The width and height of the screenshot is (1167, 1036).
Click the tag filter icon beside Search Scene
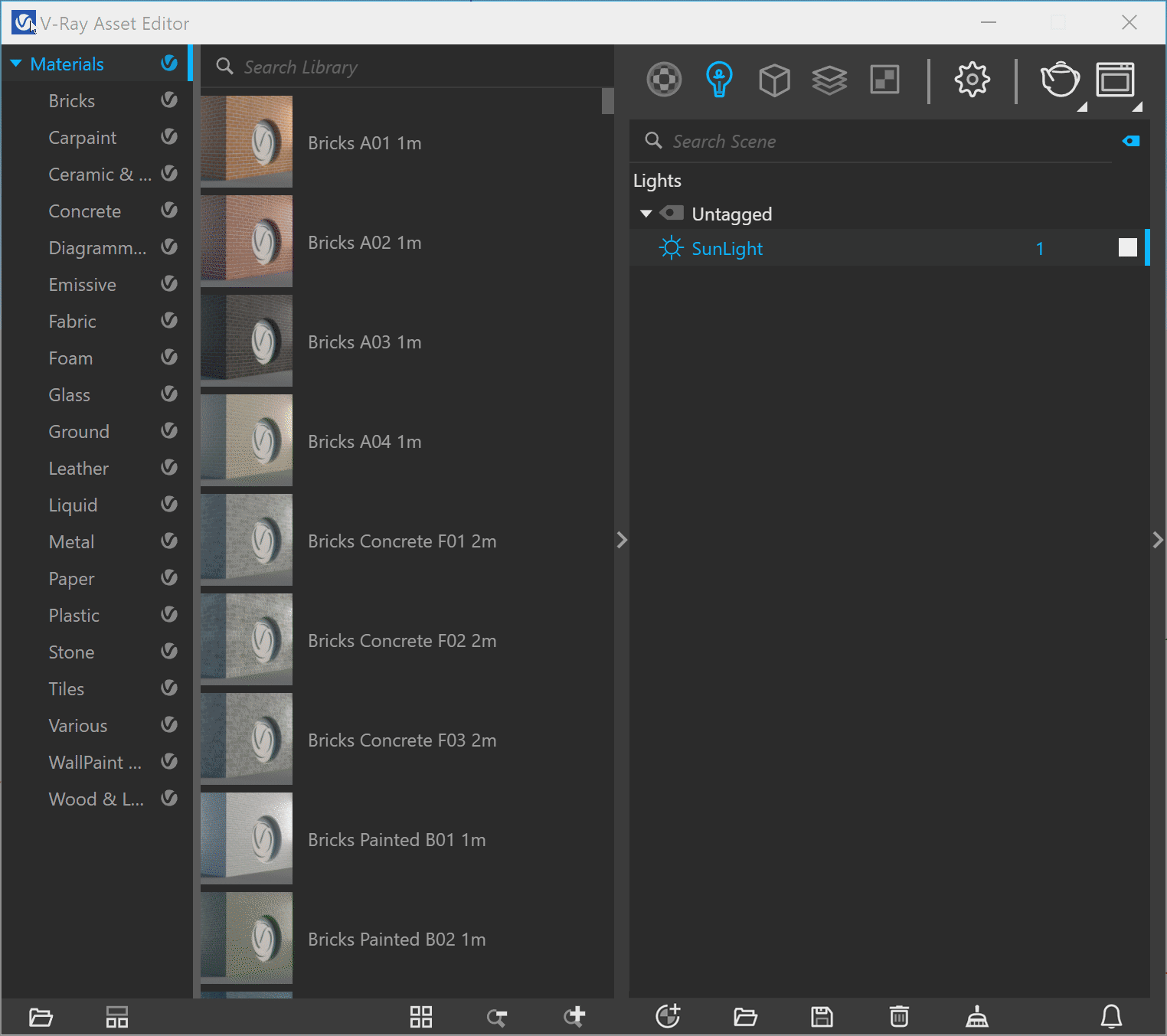[1131, 141]
